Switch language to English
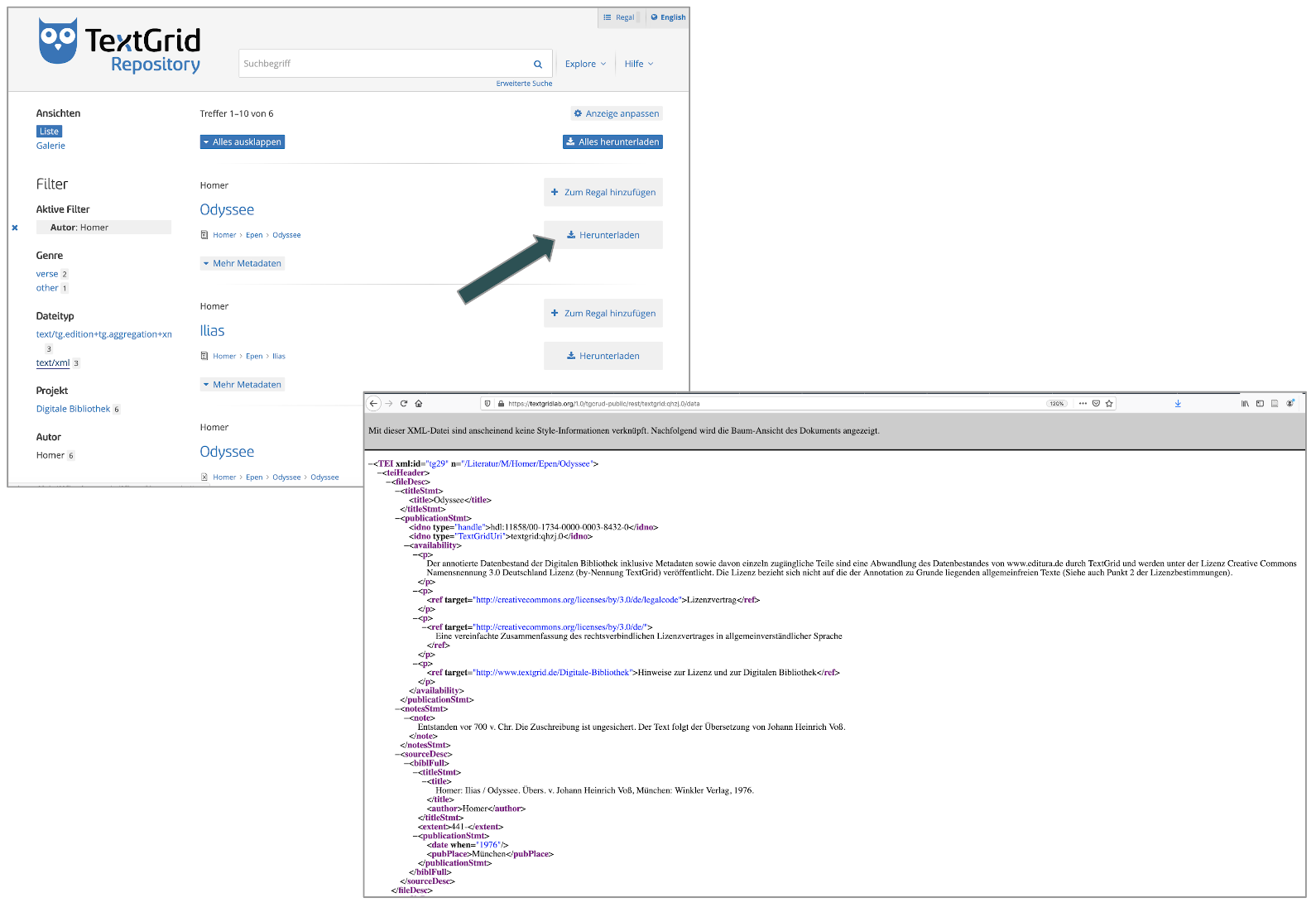The width and height of the screenshot is (1316, 907). click(x=668, y=17)
